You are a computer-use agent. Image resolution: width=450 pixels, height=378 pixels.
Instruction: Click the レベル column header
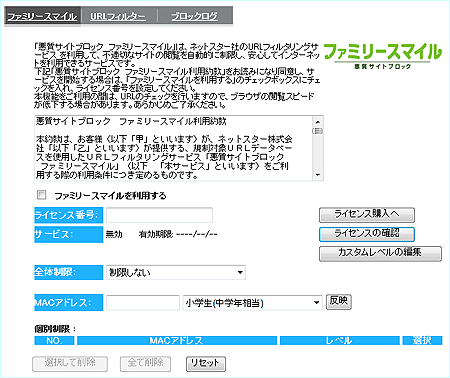pos(340,340)
